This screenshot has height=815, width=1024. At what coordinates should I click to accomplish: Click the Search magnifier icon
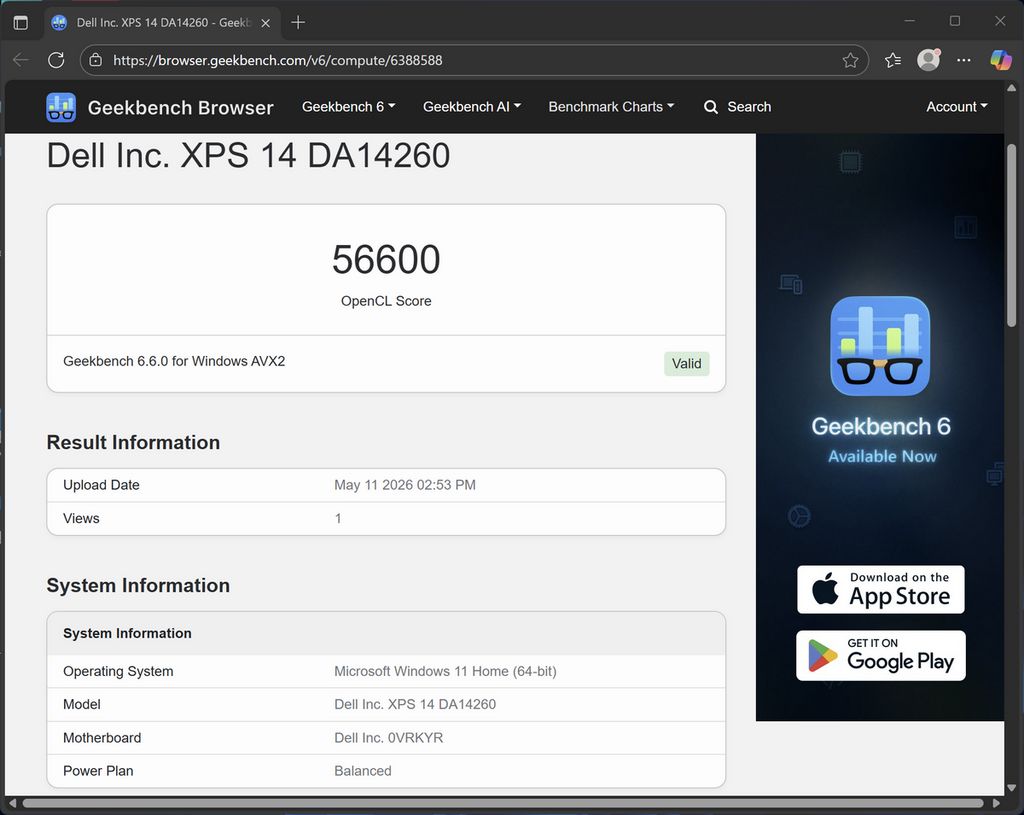coord(711,107)
